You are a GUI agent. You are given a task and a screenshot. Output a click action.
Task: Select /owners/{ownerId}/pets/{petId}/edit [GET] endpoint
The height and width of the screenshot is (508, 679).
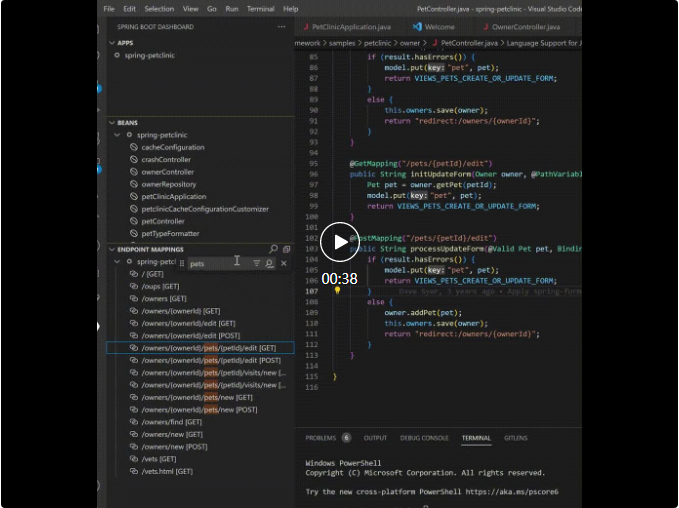pyautogui.click(x=200, y=348)
